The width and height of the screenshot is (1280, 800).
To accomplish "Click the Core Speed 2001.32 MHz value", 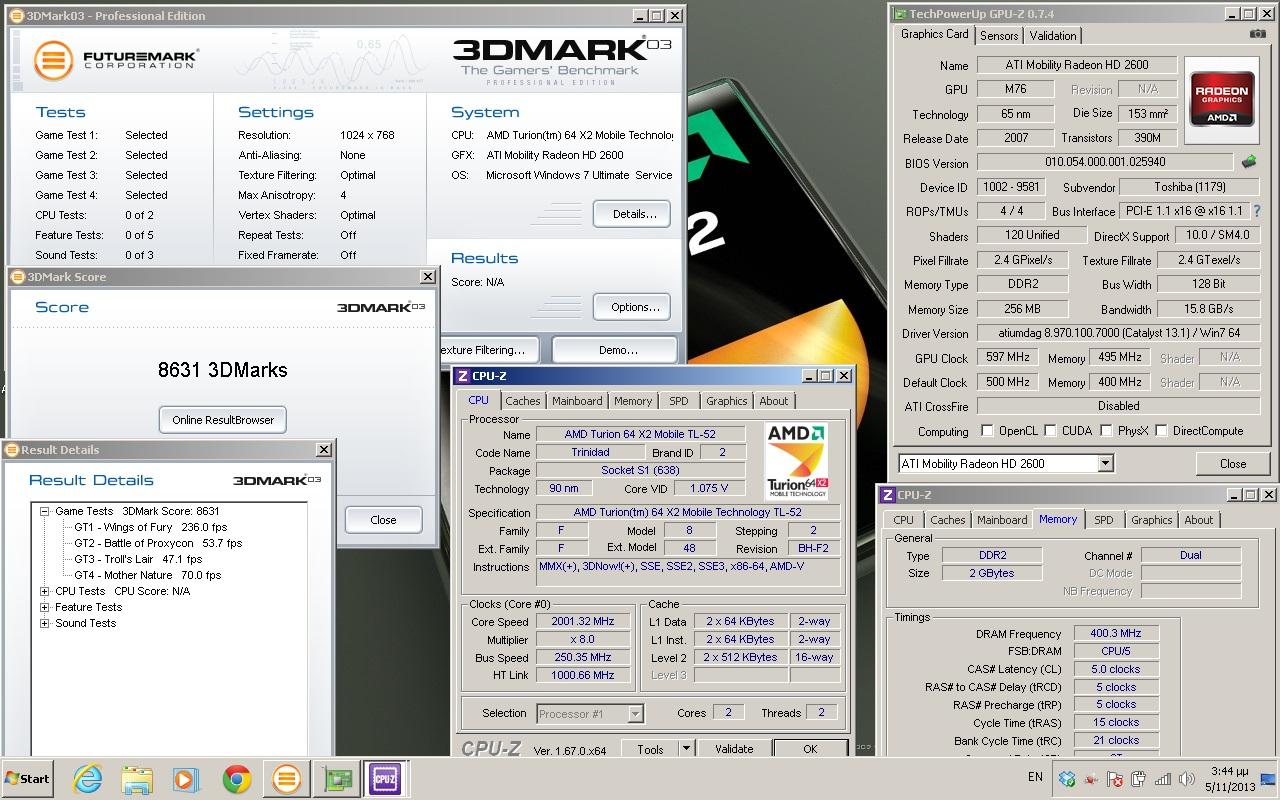I will pos(583,622).
